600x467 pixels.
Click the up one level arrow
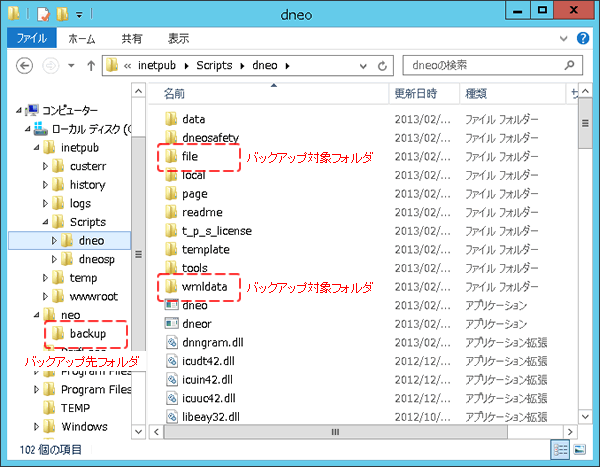point(92,66)
